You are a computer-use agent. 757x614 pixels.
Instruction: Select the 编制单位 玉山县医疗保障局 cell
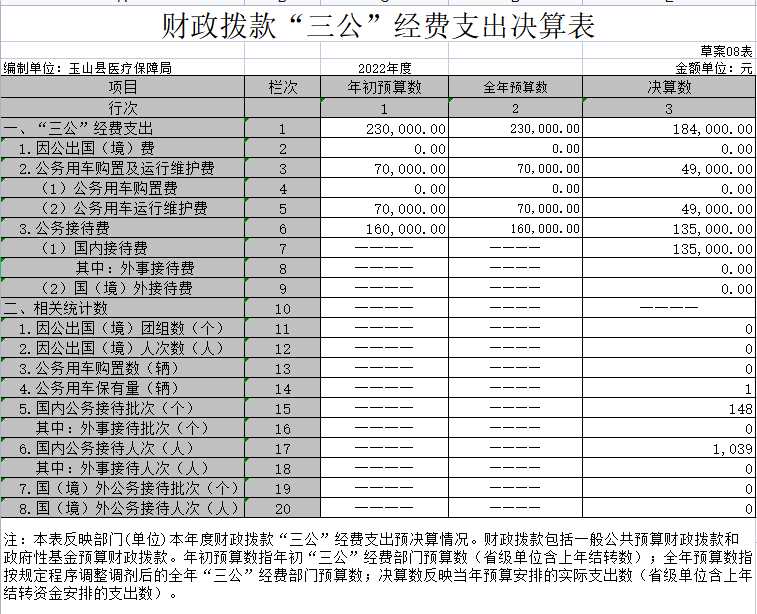pyautogui.click(x=88, y=68)
